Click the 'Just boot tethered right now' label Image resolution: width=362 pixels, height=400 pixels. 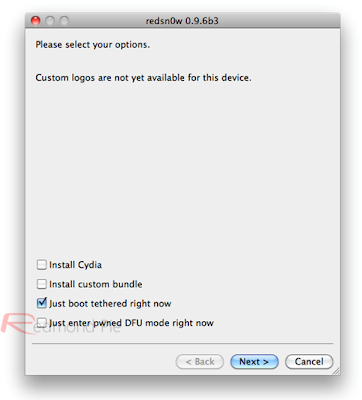pos(110,303)
